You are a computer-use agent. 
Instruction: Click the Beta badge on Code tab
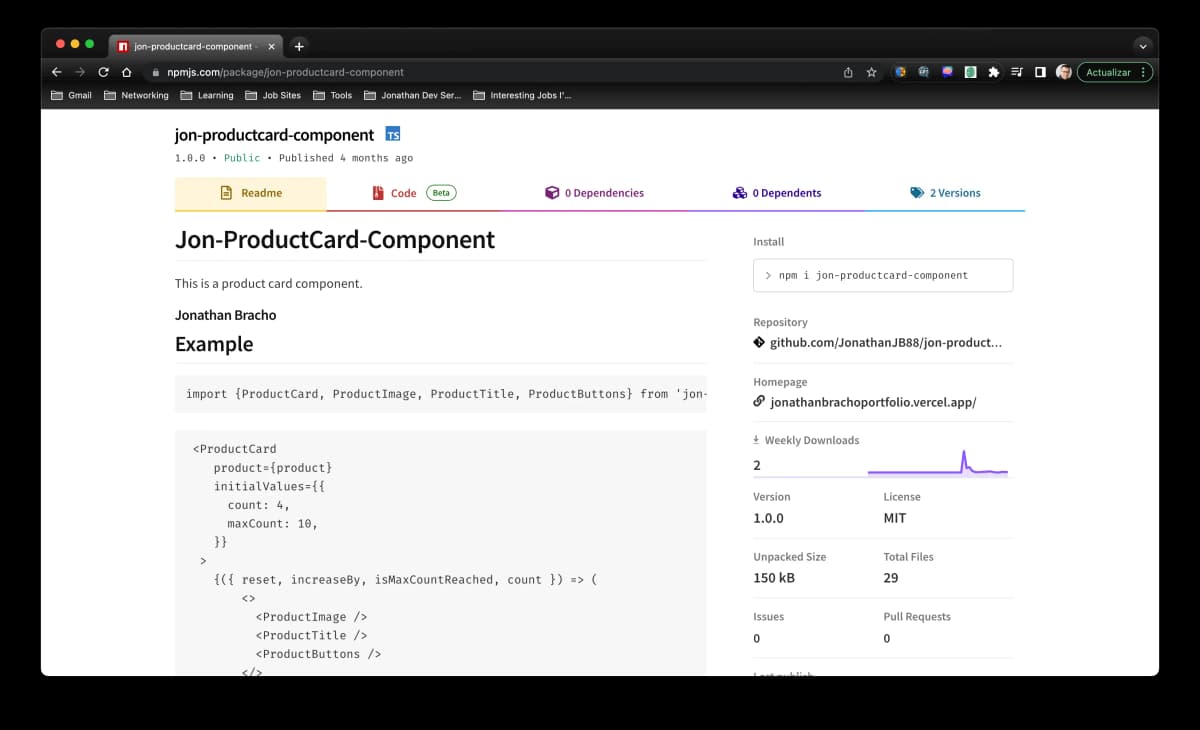pos(441,193)
